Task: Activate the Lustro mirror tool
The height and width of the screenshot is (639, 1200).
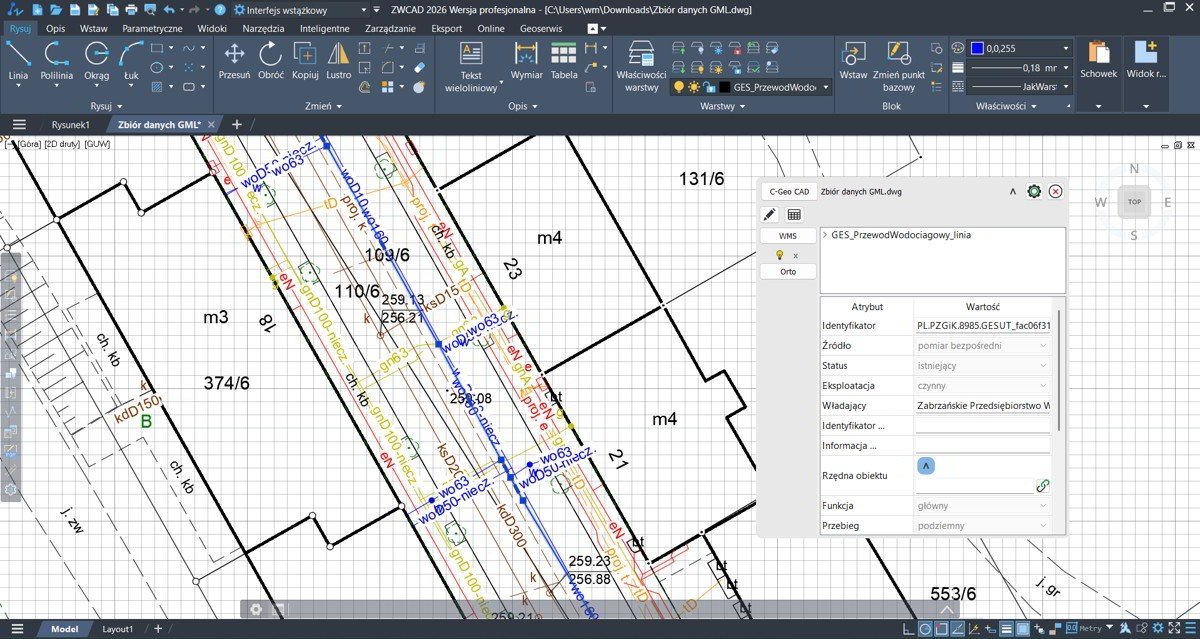Action: [x=339, y=60]
